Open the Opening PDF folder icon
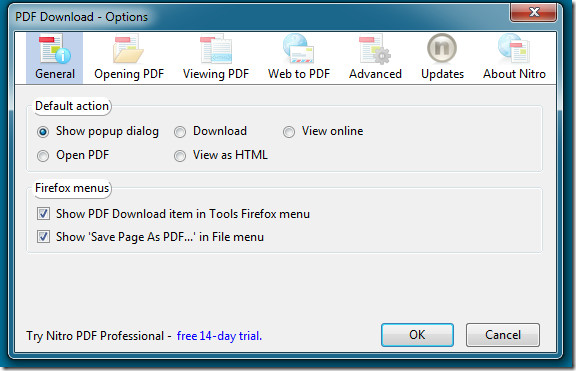576x371 pixels. tap(128, 48)
